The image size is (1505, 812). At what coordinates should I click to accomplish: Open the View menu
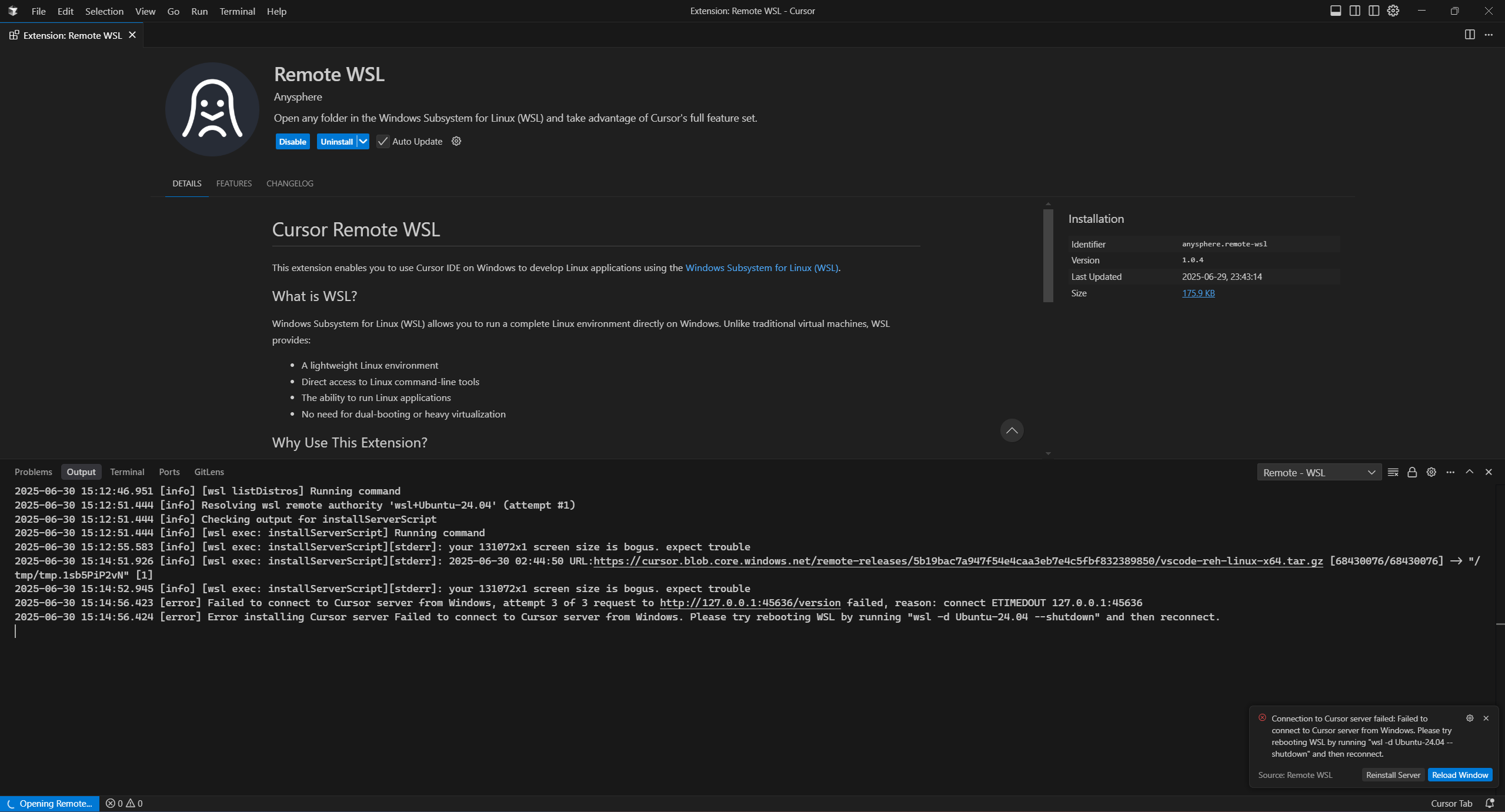[x=145, y=11]
